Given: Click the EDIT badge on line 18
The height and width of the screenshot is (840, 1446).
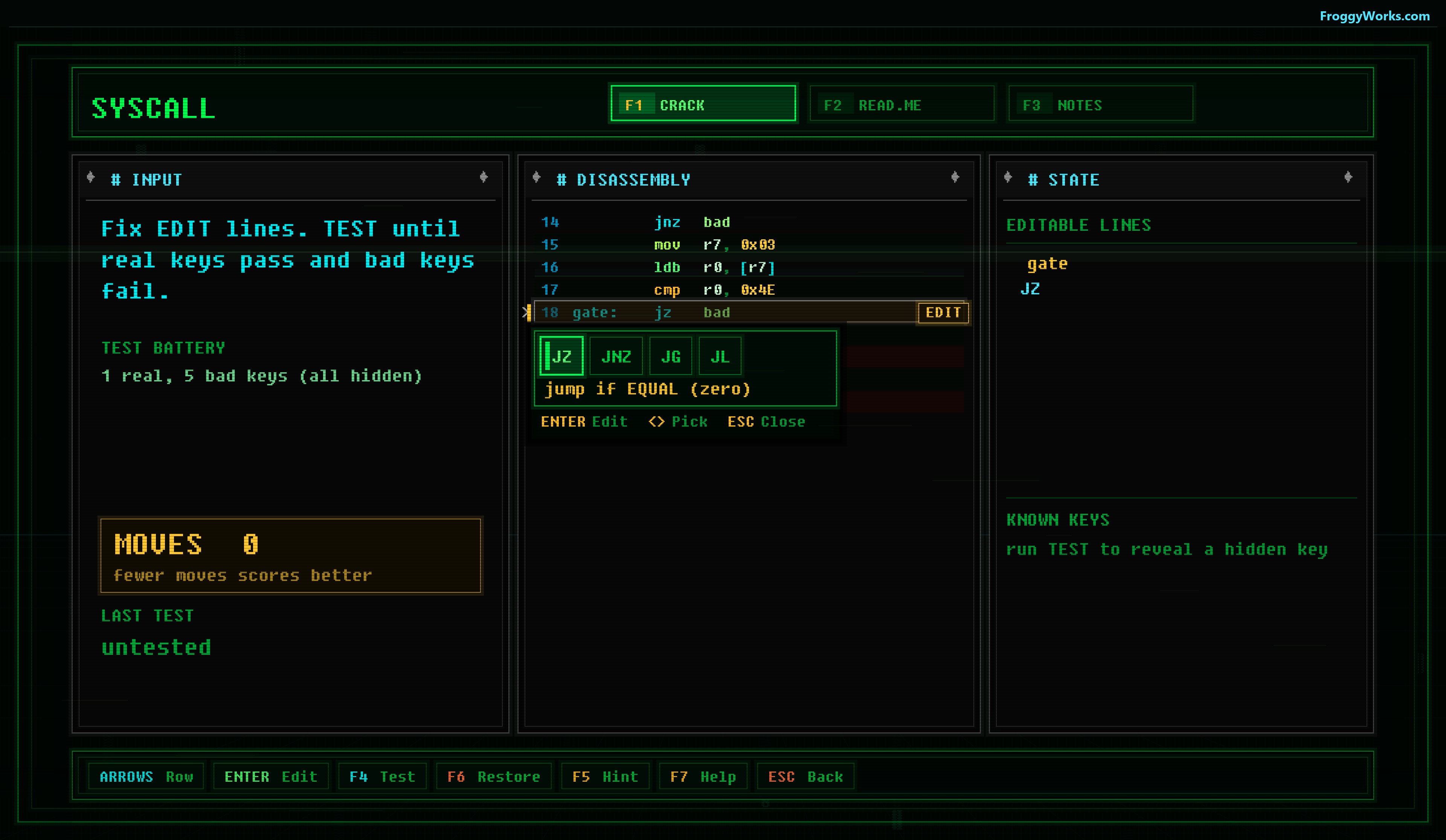Looking at the screenshot, I should pyautogui.click(x=943, y=312).
